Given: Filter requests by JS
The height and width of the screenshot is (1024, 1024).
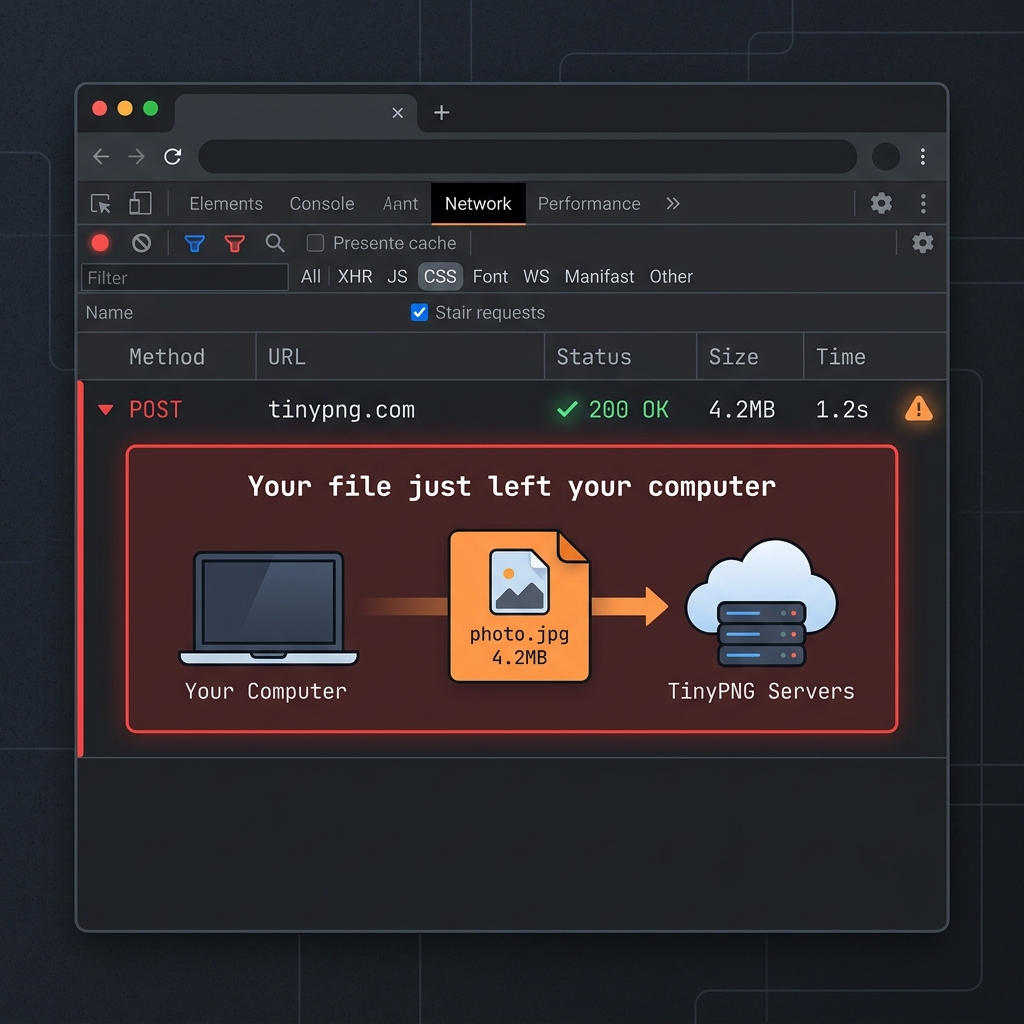Looking at the screenshot, I should click(x=397, y=276).
